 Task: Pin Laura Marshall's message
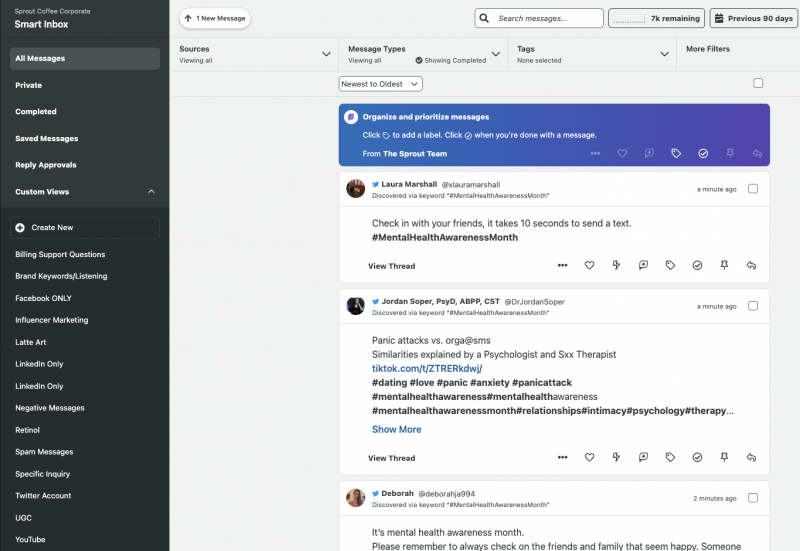click(x=724, y=265)
